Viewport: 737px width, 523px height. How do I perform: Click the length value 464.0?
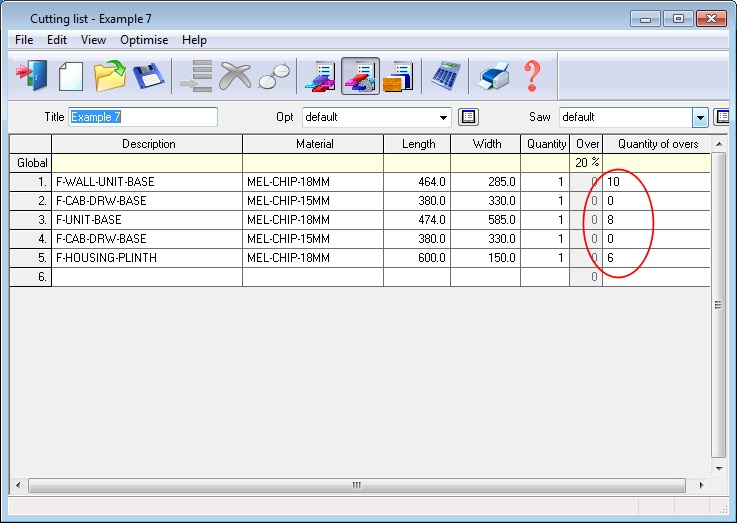click(417, 182)
